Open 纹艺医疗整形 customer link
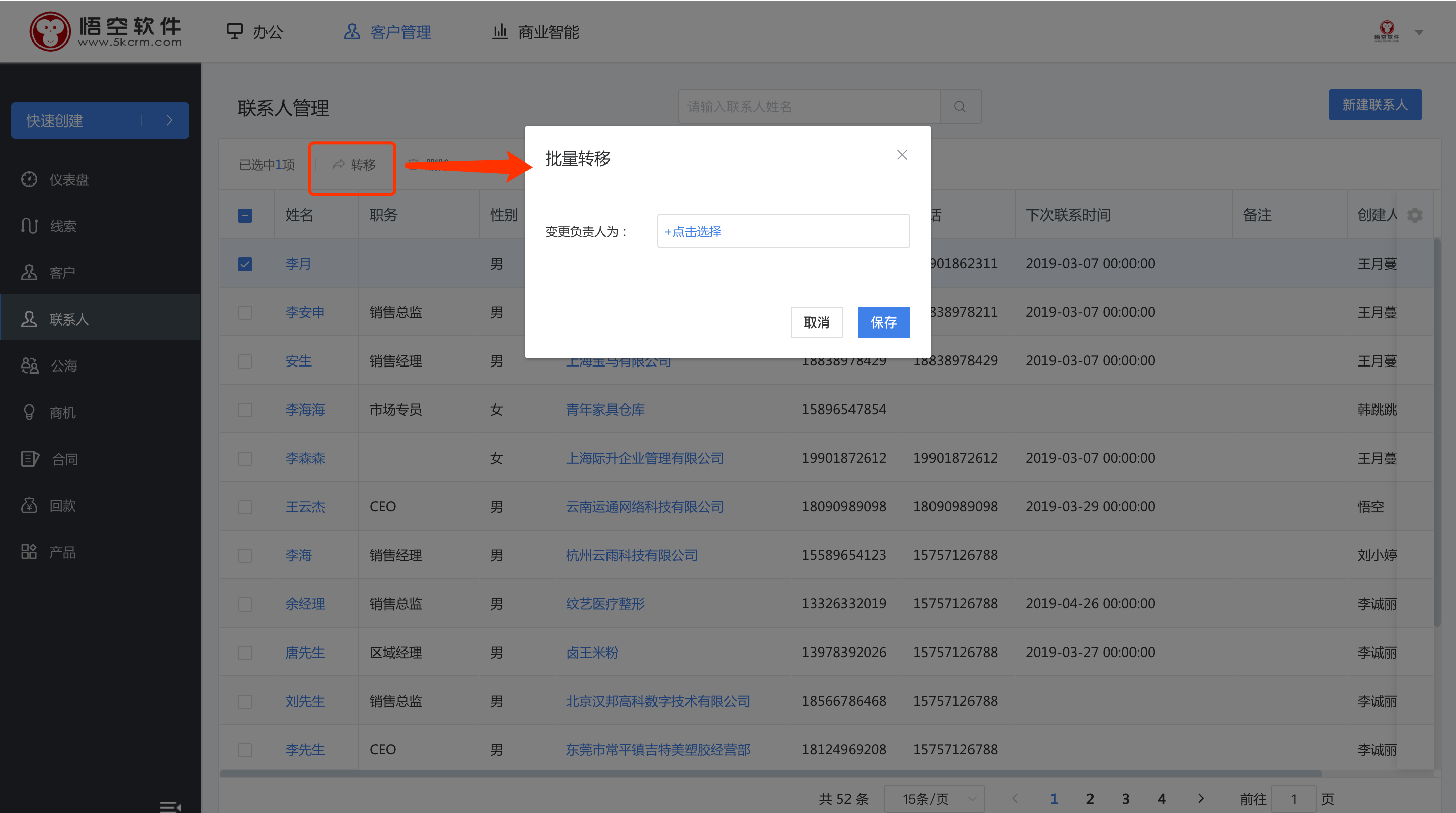 (605, 604)
